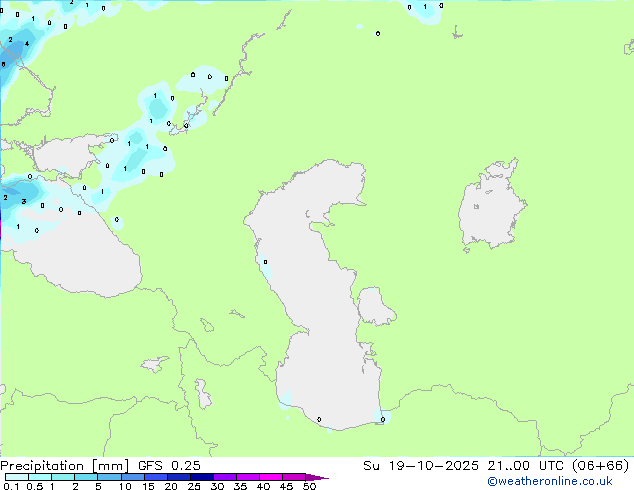Click the purple arrow at legend end
The width and height of the screenshot is (634, 490).
pyautogui.click(x=317, y=477)
